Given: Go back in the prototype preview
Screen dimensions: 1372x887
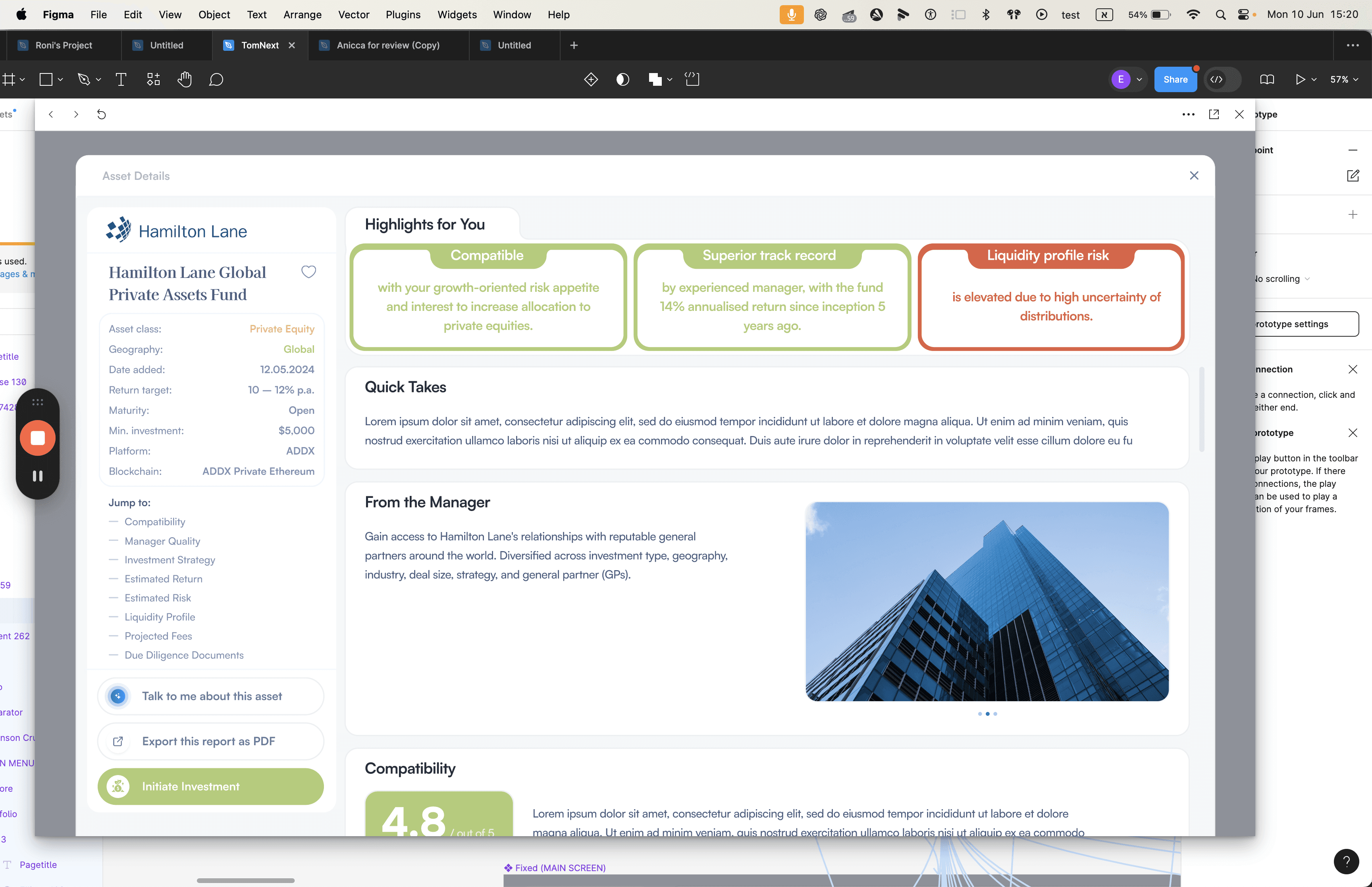Looking at the screenshot, I should [x=51, y=115].
